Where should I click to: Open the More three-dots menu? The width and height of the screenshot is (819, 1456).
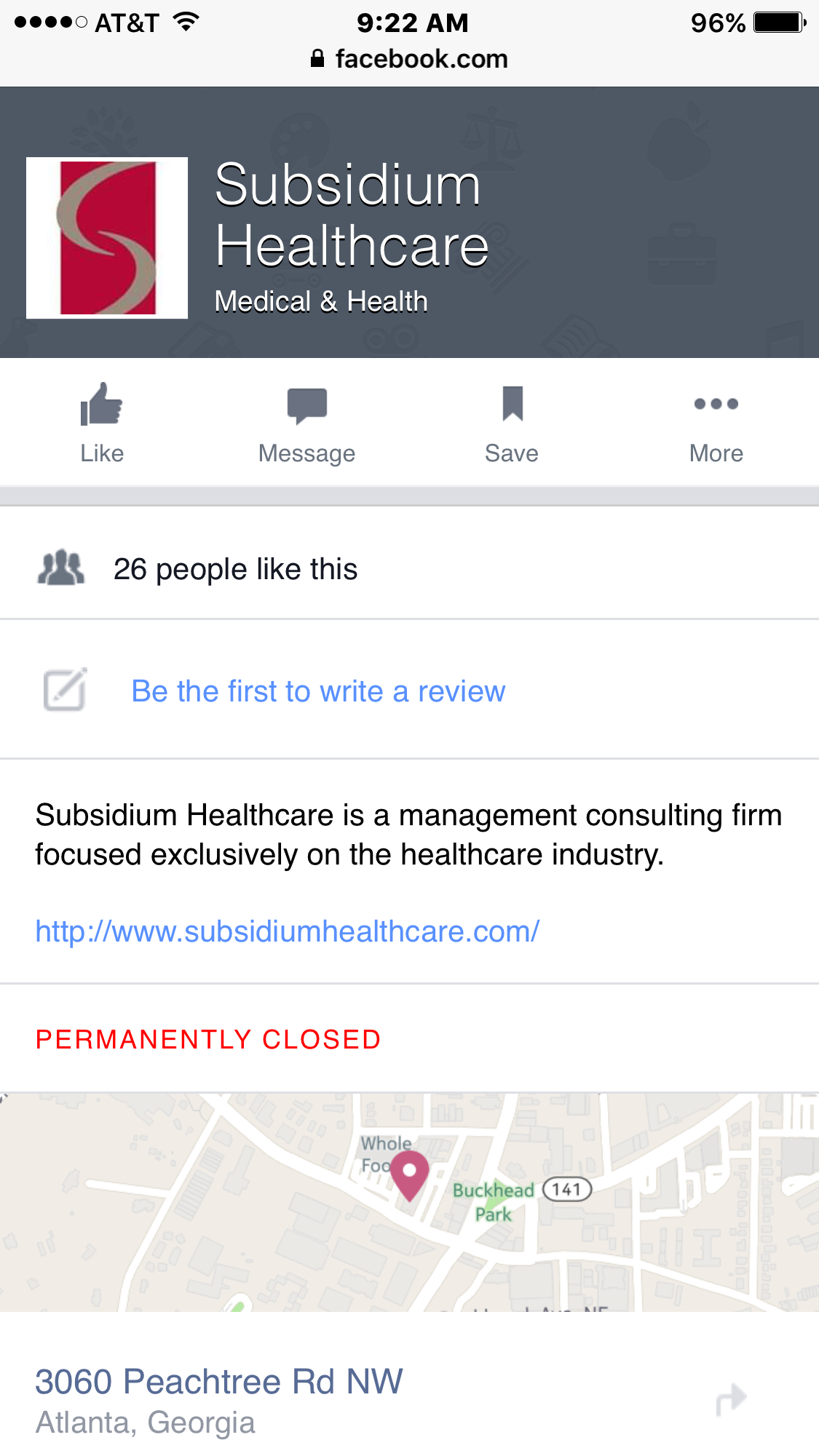[x=716, y=404]
